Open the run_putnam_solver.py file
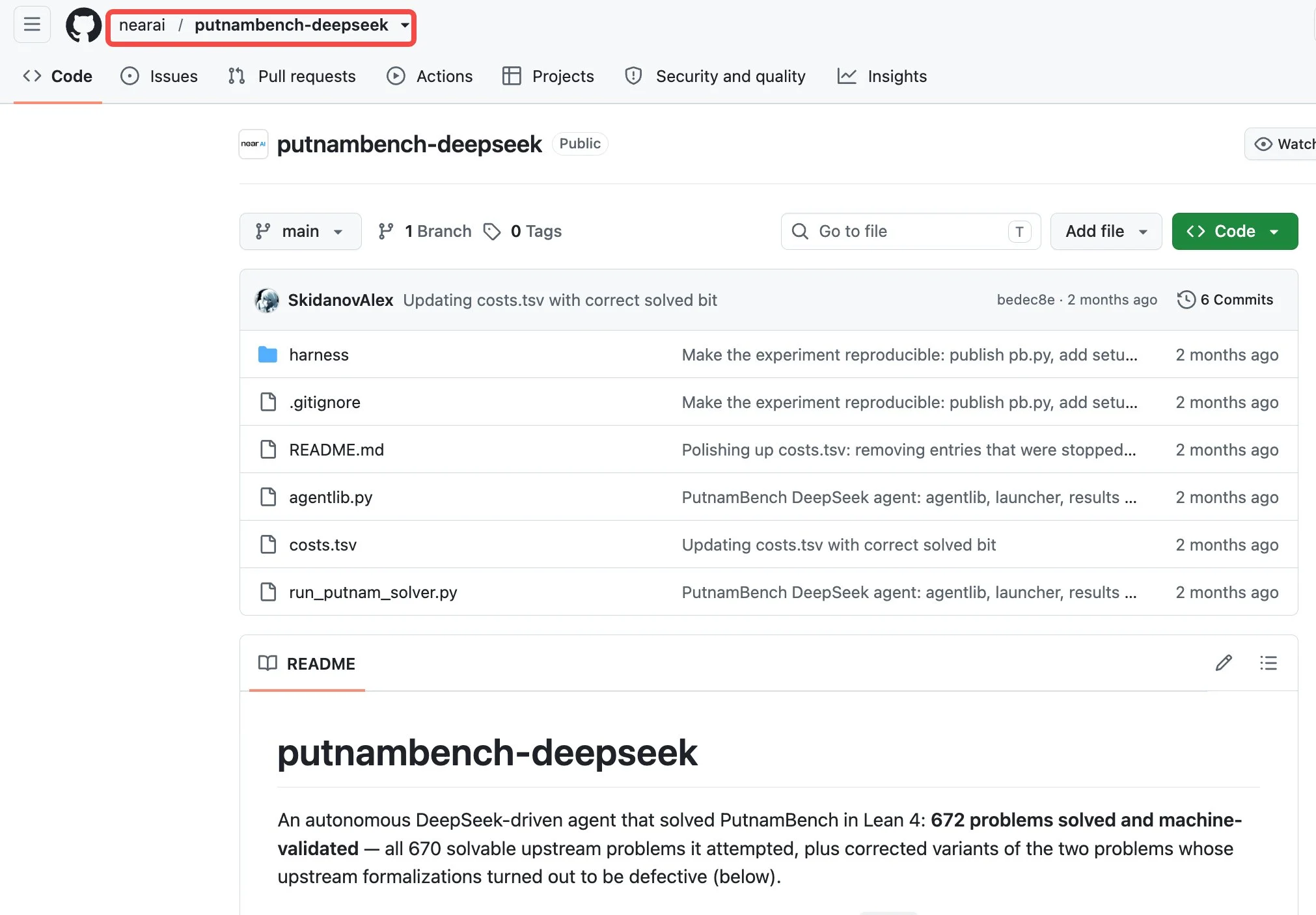The image size is (1316, 915). pos(373,592)
